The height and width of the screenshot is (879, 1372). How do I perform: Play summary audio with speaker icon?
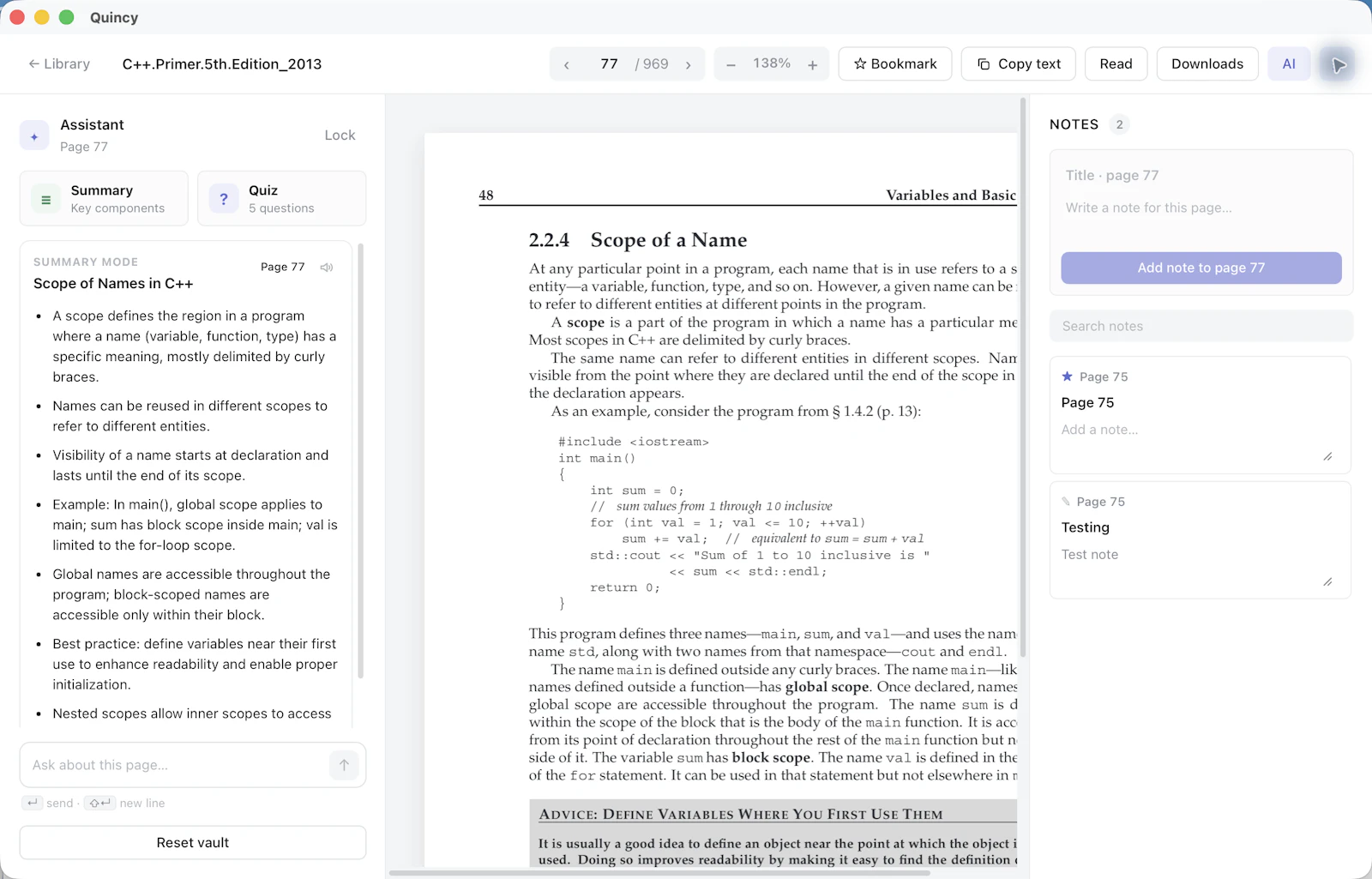[327, 268]
